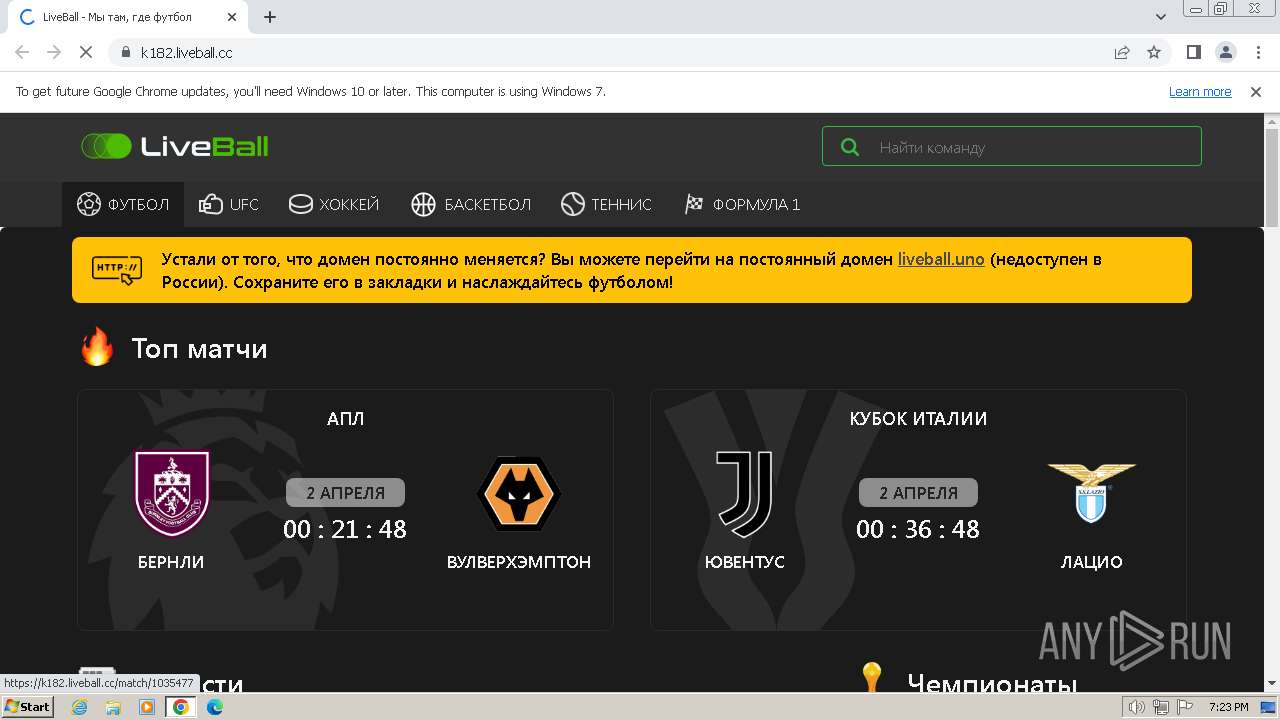This screenshot has width=1280, height=720.
Task: Click the 2 АПРЕЛЯ badge in АПЛ card
Action: point(345,493)
